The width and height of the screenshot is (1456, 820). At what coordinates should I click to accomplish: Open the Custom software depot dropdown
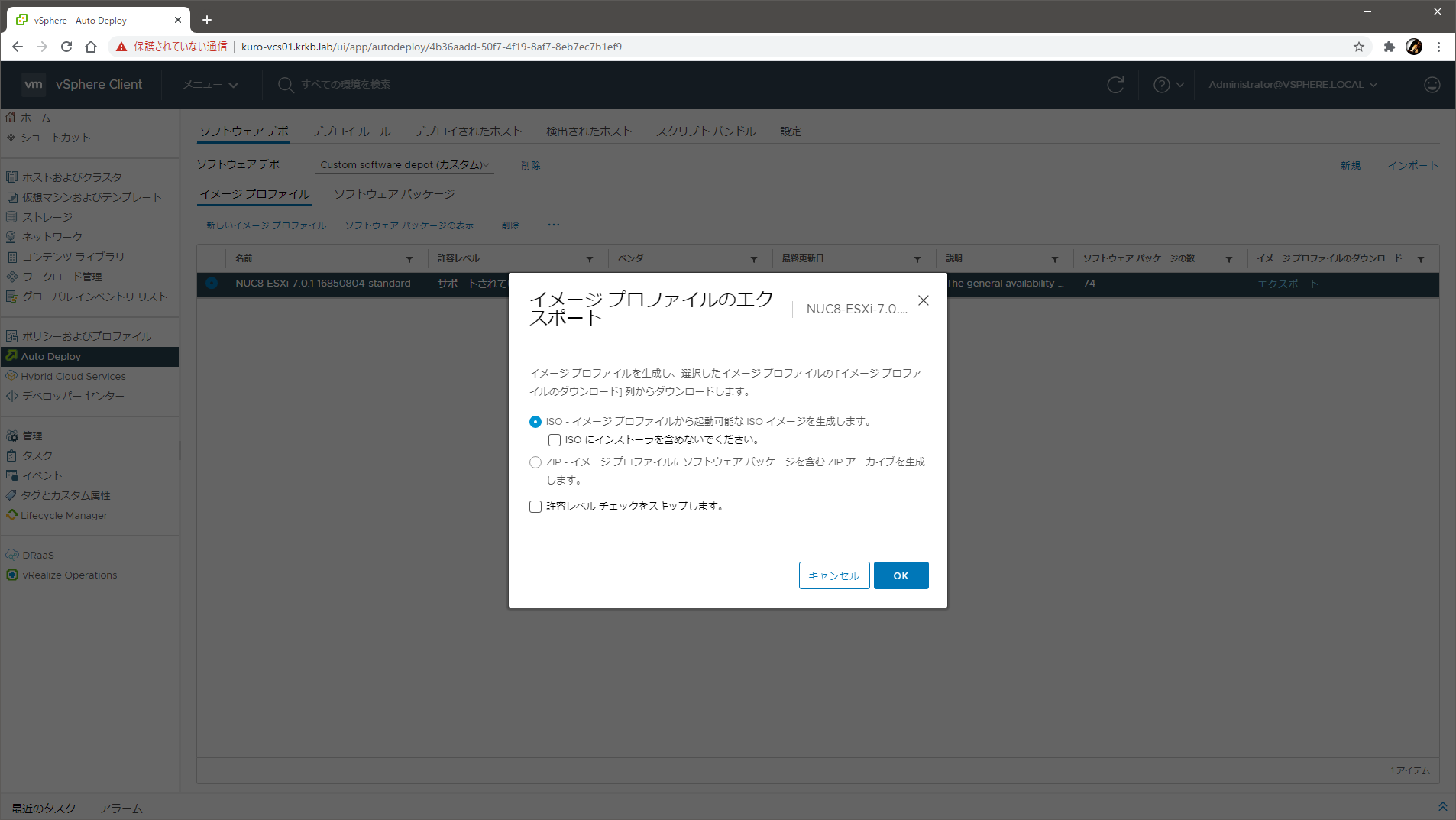[404, 165]
